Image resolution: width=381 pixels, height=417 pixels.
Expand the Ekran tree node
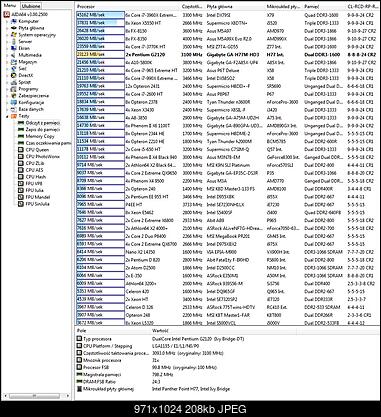(x=7, y=48)
